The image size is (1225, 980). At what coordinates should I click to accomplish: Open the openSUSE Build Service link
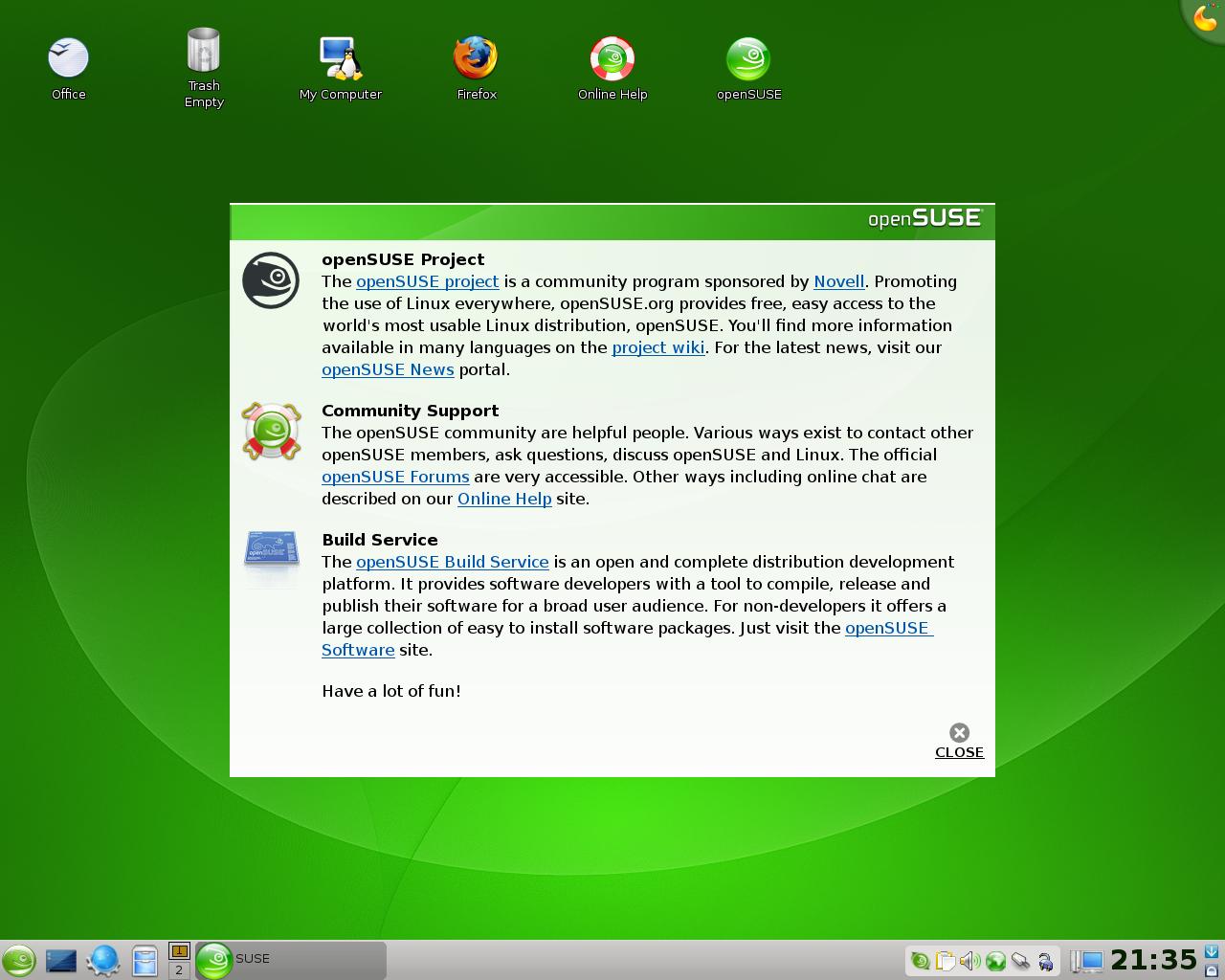point(452,562)
